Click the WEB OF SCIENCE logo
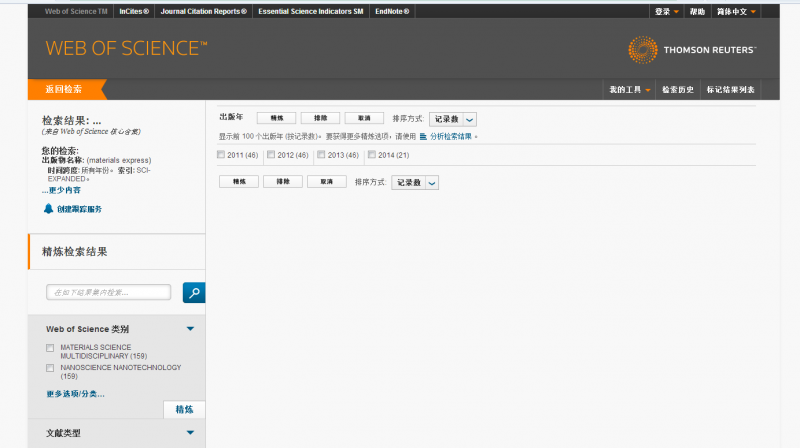 coord(127,48)
